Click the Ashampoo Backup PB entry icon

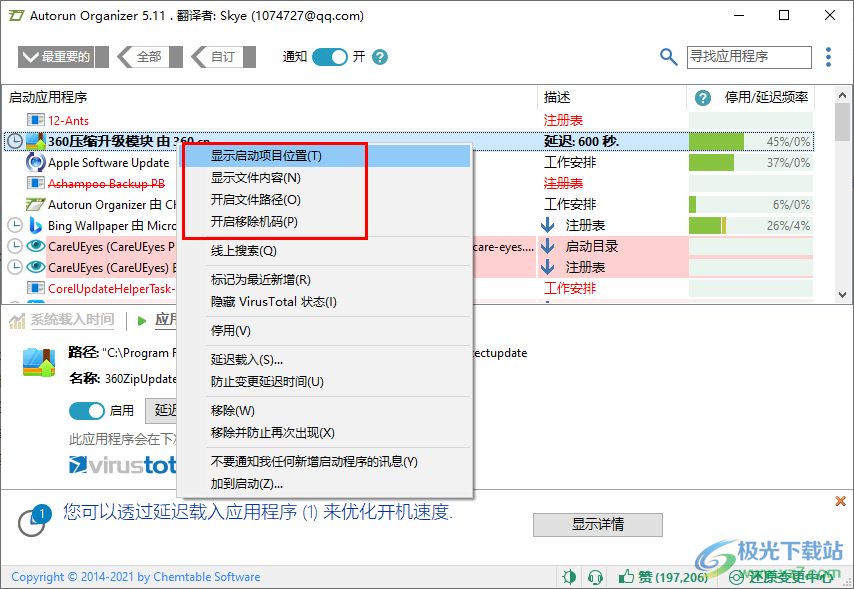35,183
